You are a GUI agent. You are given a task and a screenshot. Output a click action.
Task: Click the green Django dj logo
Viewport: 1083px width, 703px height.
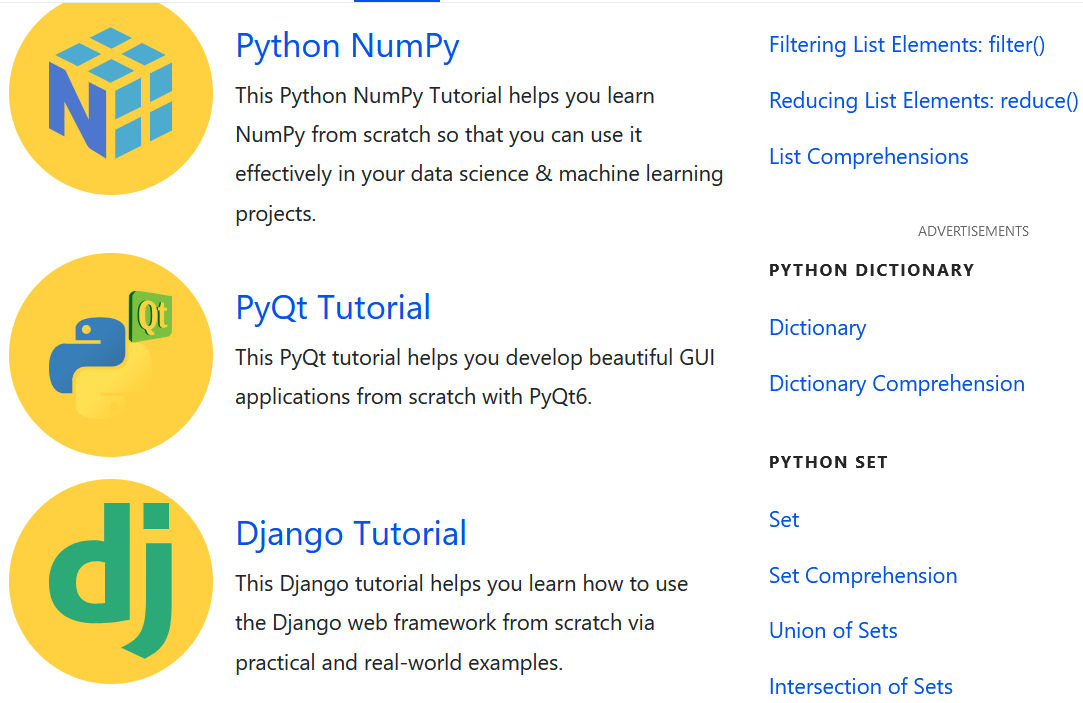tap(111, 581)
